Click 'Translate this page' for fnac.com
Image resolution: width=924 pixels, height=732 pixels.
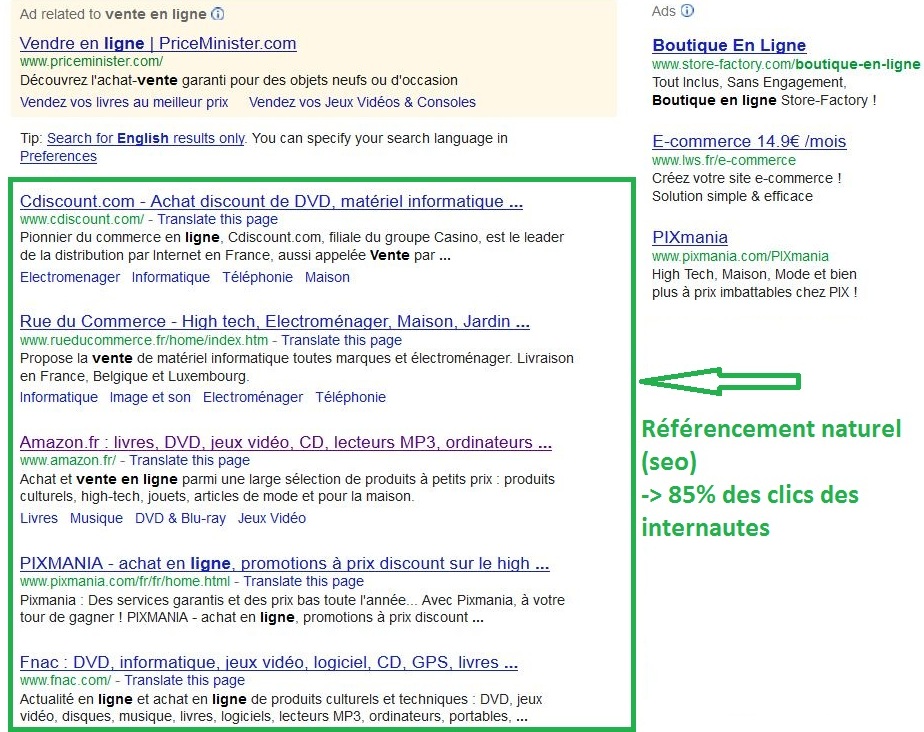pyautogui.click(x=184, y=680)
